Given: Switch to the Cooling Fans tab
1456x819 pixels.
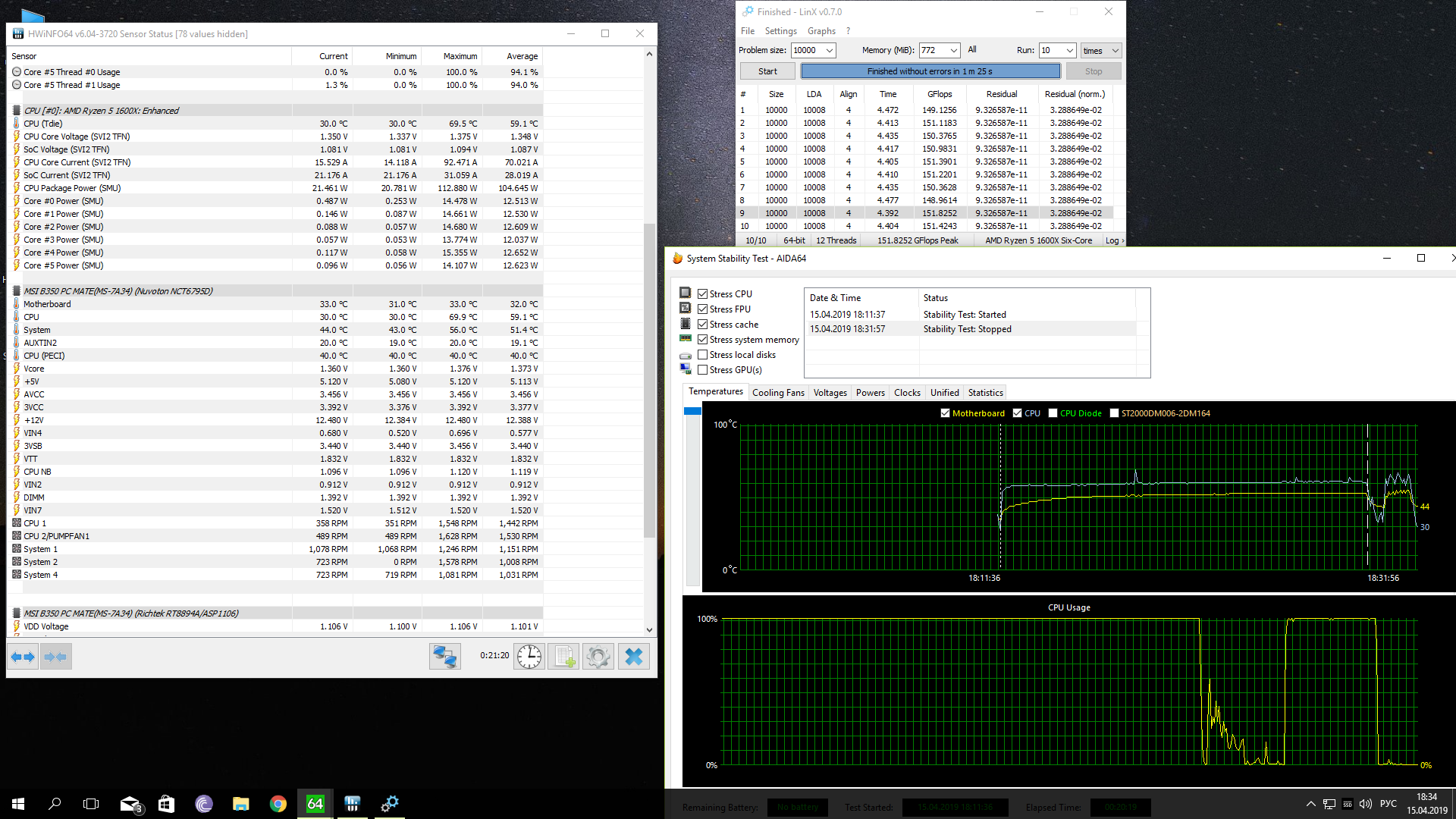Looking at the screenshot, I should [778, 393].
